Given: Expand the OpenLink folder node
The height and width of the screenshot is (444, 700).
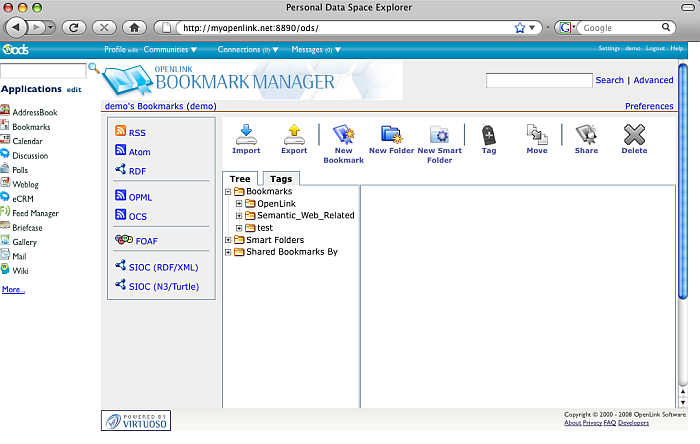Looking at the screenshot, I should (239, 204).
